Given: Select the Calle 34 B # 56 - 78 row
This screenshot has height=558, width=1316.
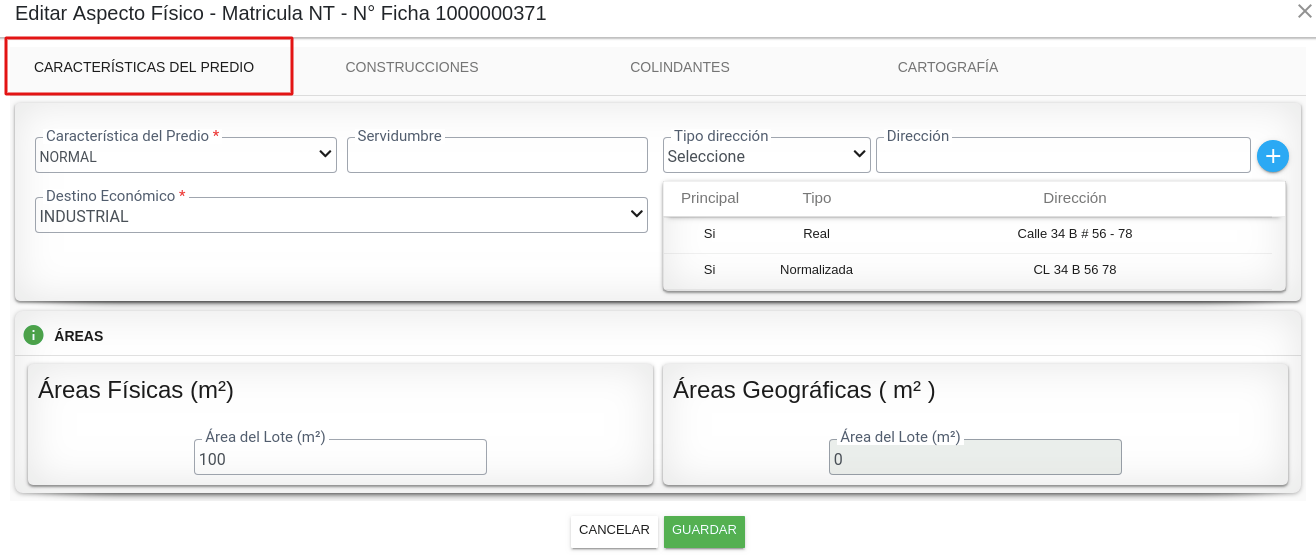Looking at the screenshot, I should [x=973, y=234].
